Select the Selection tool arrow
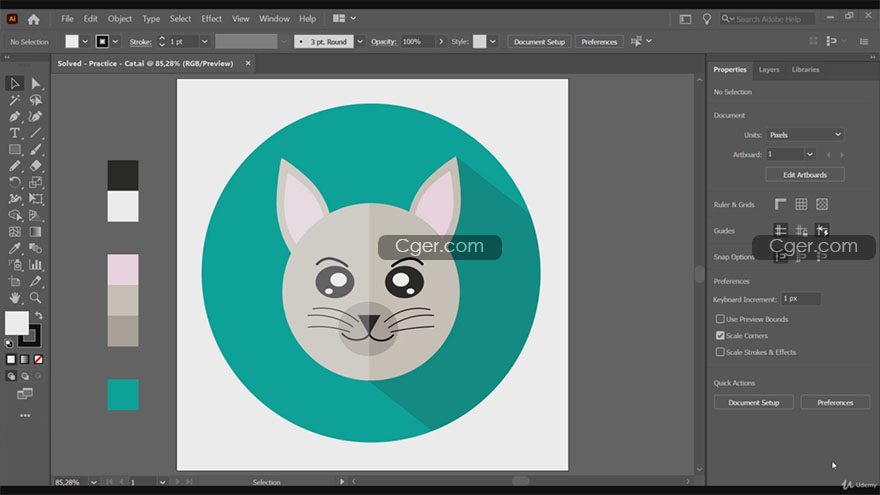 pos(15,84)
